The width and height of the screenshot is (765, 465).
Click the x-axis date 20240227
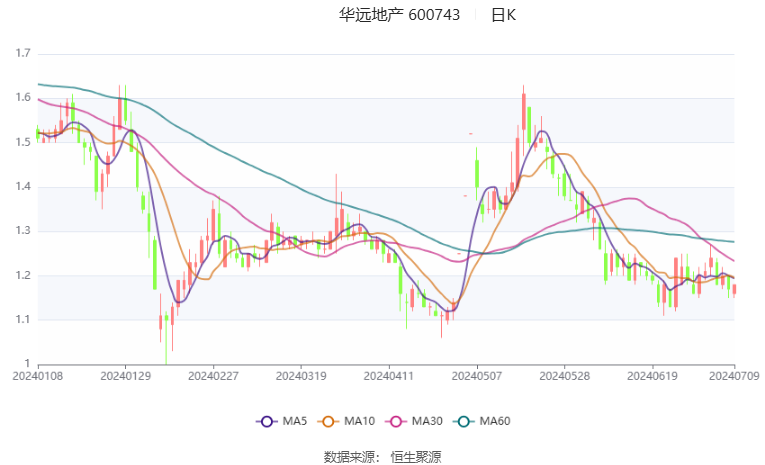point(213,376)
